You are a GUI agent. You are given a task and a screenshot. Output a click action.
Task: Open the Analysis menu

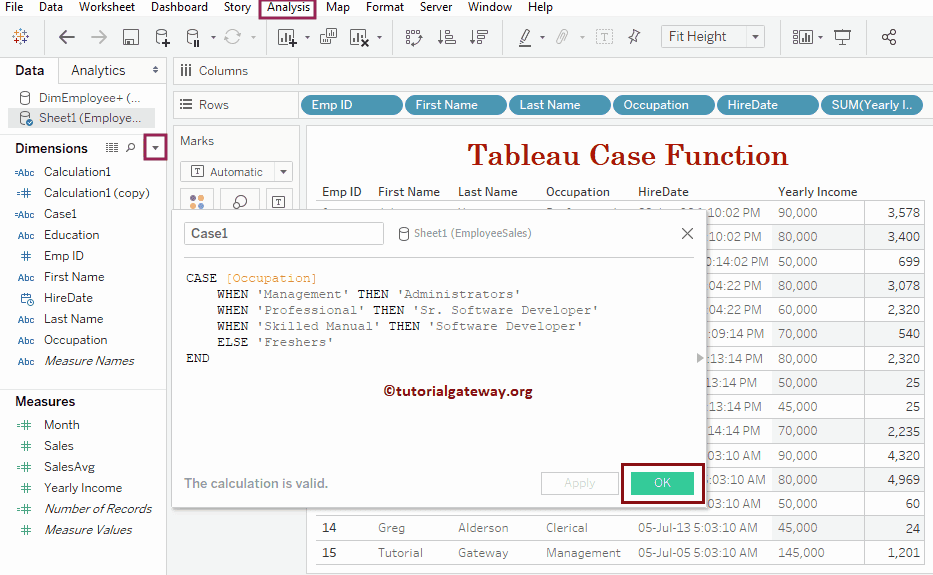[x=288, y=7]
